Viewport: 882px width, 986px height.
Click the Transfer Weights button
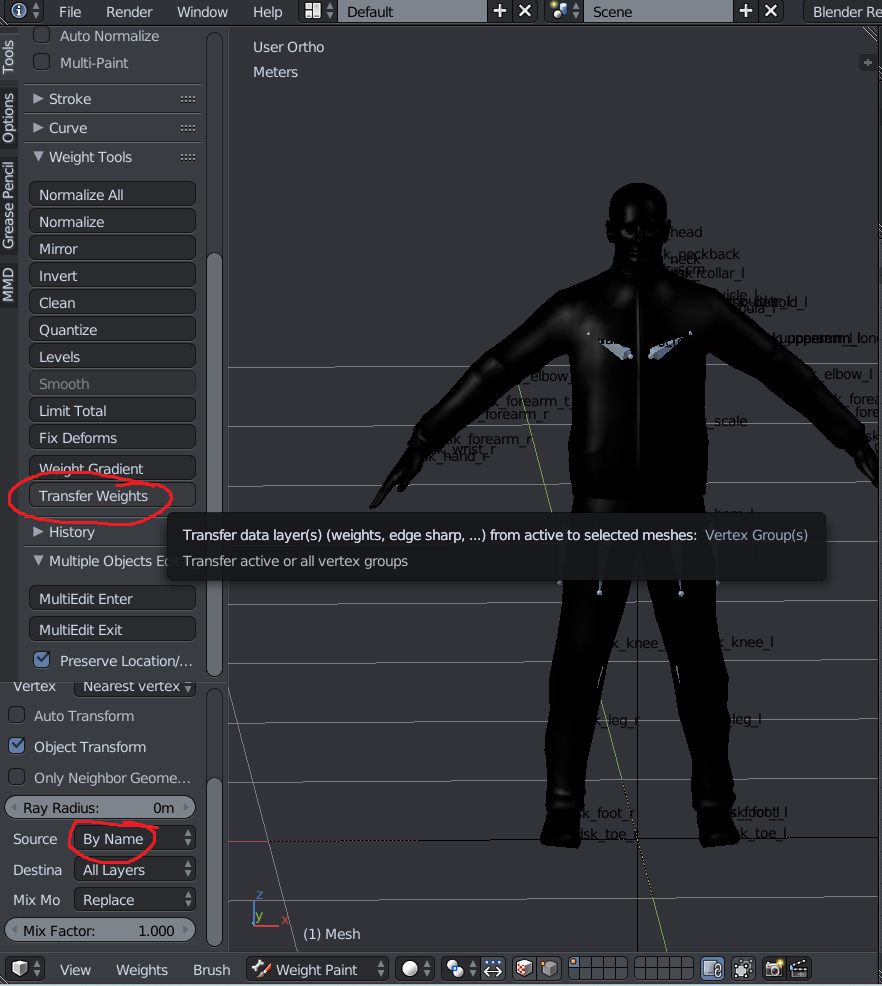coord(113,496)
